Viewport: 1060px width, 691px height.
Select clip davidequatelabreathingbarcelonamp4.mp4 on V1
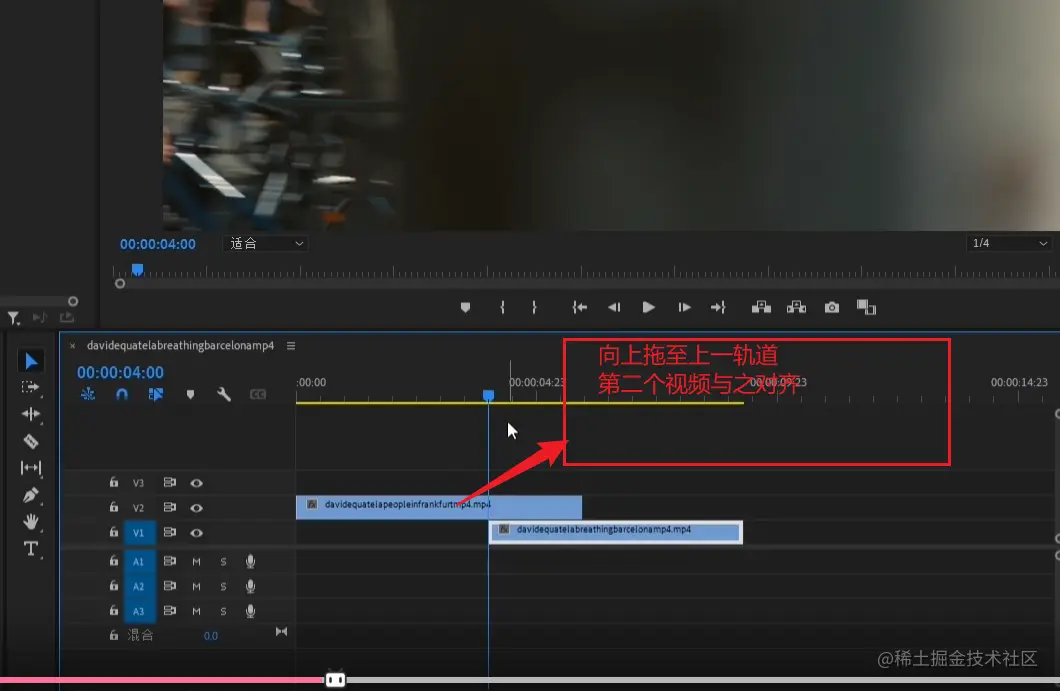click(615, 532)
